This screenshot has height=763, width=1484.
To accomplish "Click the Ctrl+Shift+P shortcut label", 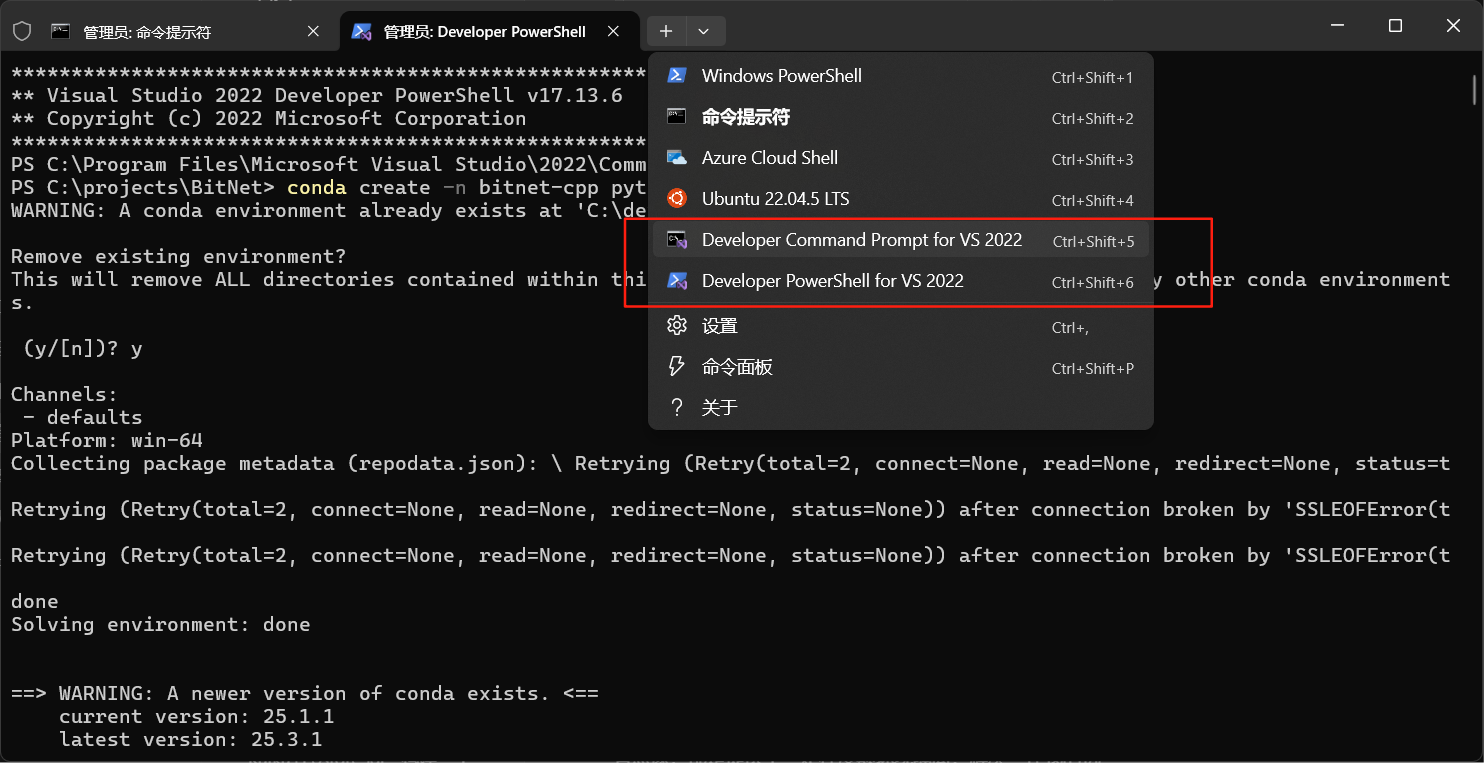I will click(1092, 369).
